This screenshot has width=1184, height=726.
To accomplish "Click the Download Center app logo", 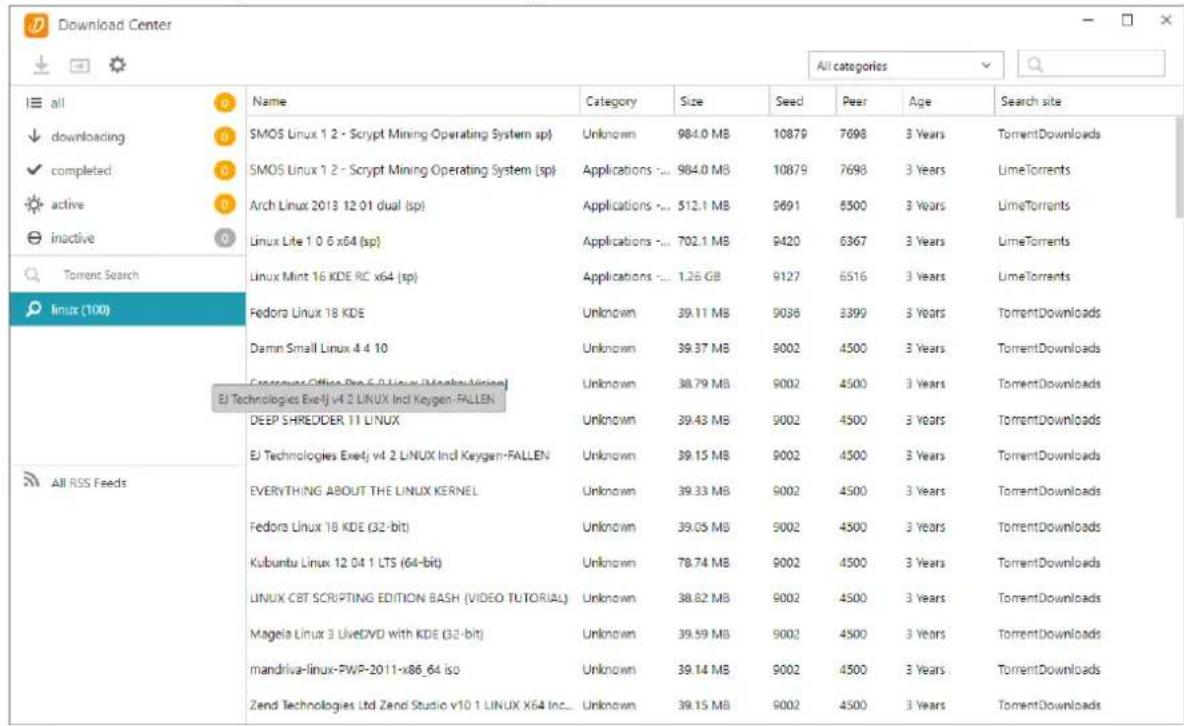I will pos(35,25).
